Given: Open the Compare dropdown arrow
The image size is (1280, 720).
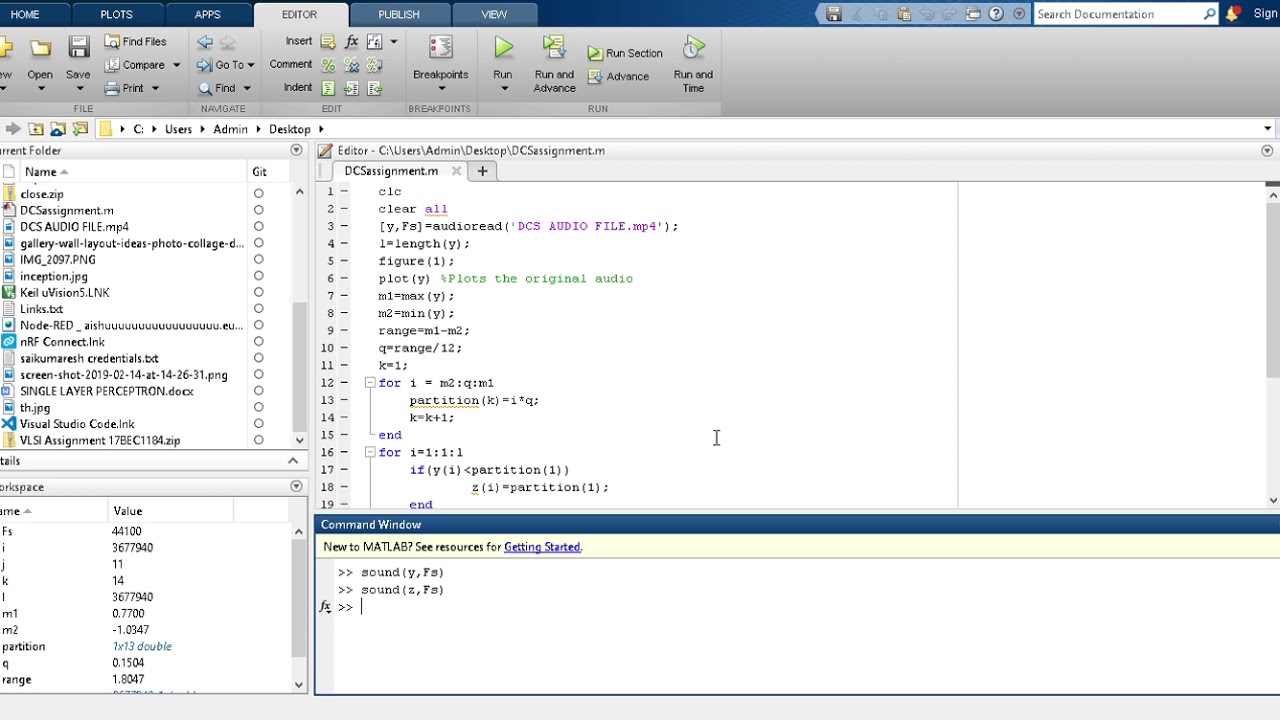Looking at the screenshot, I should click(x=176, y=65).
